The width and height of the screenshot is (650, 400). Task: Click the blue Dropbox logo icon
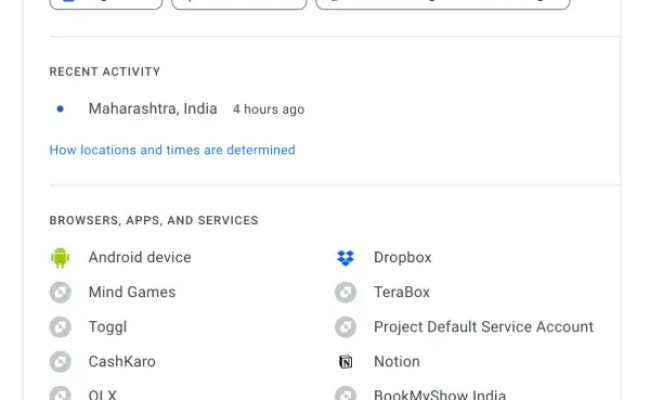(346, 257)
